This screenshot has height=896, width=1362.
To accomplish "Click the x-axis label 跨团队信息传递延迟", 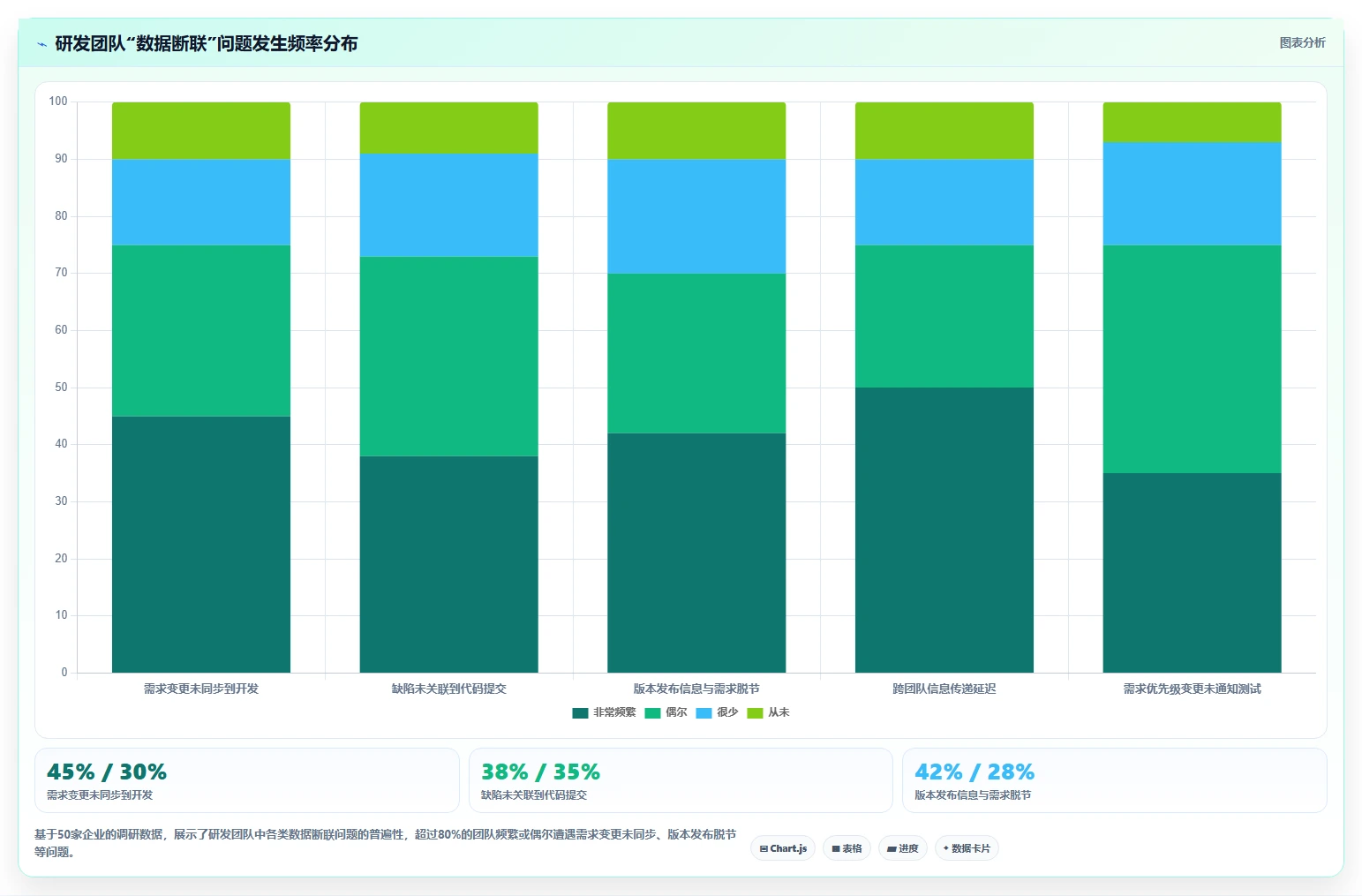I will 944,689.
